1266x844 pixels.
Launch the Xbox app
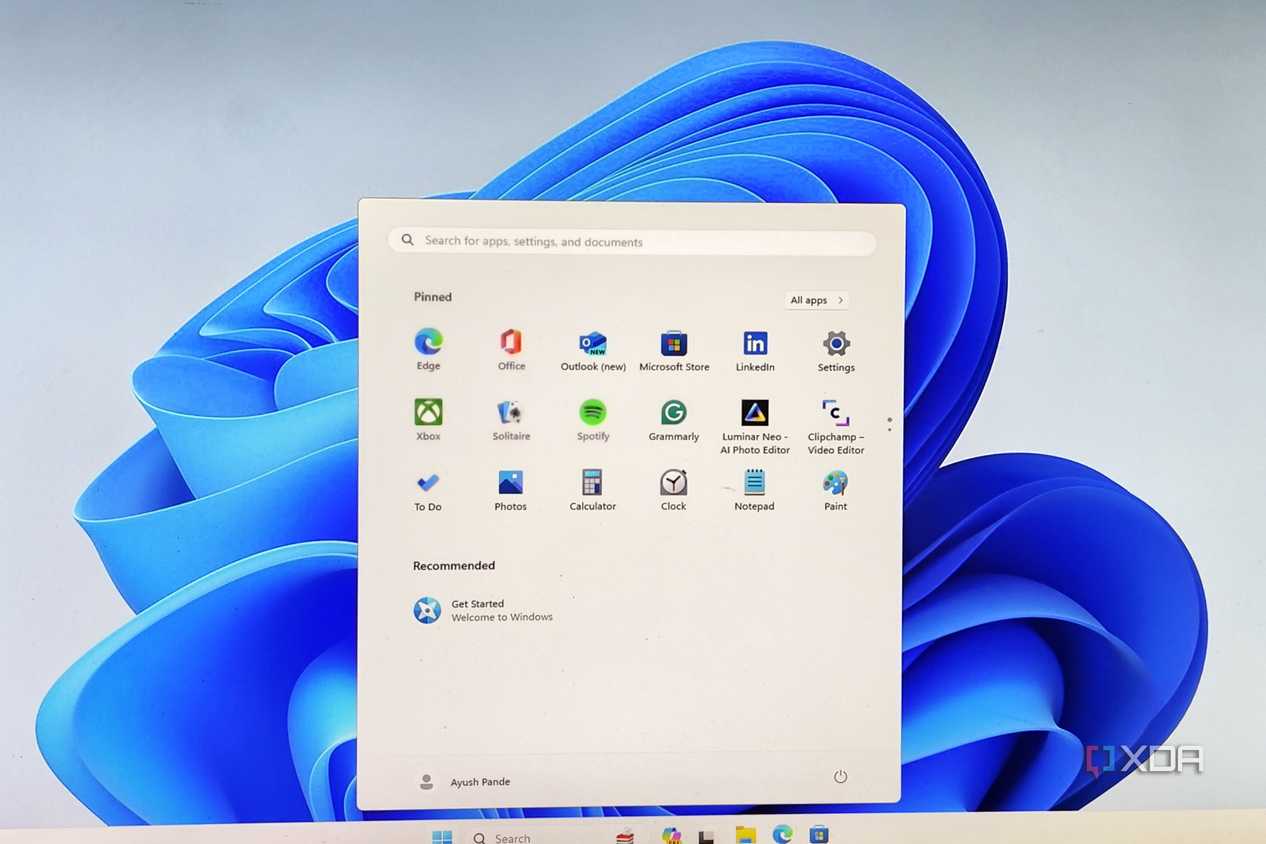[428, 420]
